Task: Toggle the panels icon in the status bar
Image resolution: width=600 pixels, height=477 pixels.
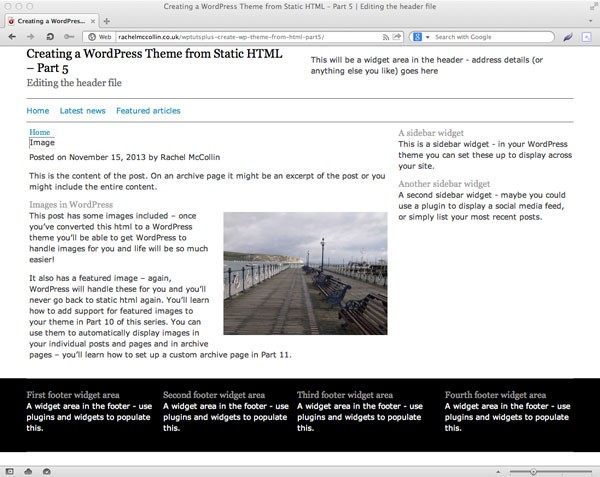Action: (x=10, y=471)
